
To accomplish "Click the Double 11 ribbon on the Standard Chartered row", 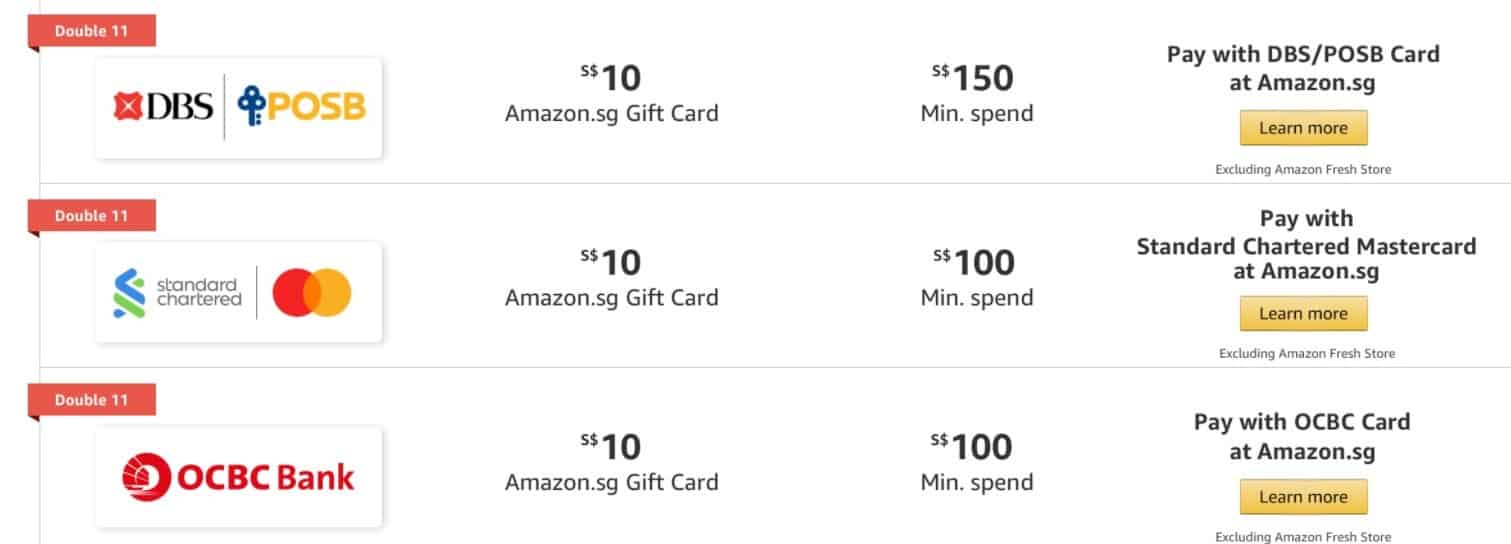I will coord(92,215).
